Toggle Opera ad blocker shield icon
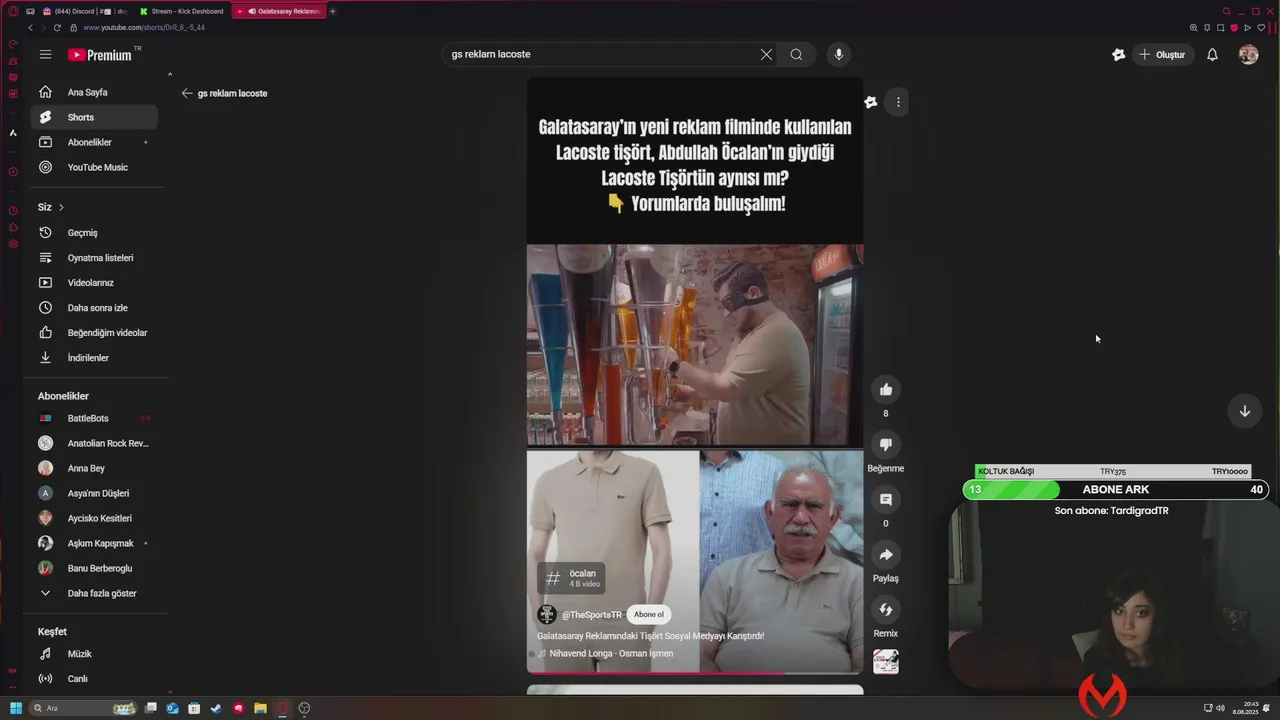Image resolution: width=1280 pixels, height=720 pixels. pos(1234,28)
